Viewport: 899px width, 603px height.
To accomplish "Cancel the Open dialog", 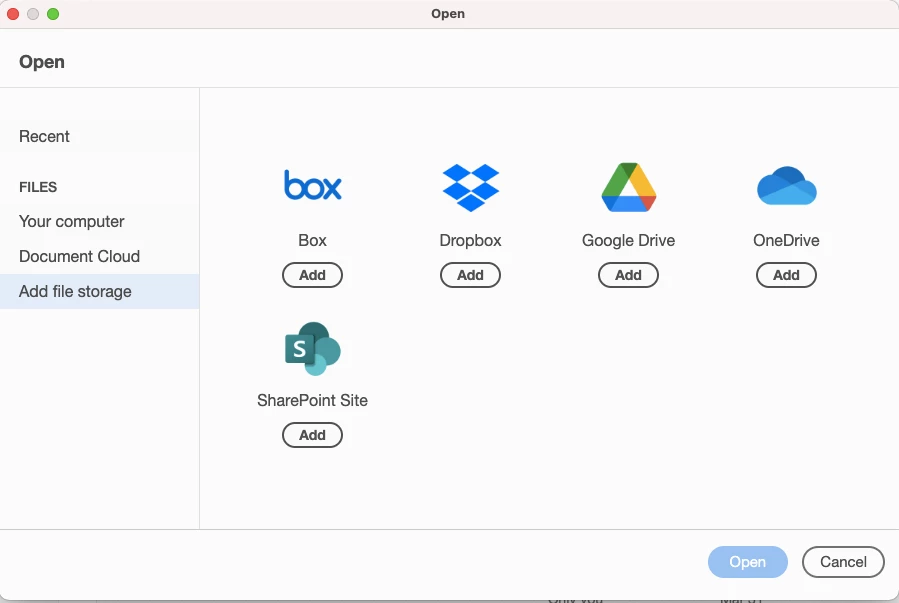I will coord(843,562).
